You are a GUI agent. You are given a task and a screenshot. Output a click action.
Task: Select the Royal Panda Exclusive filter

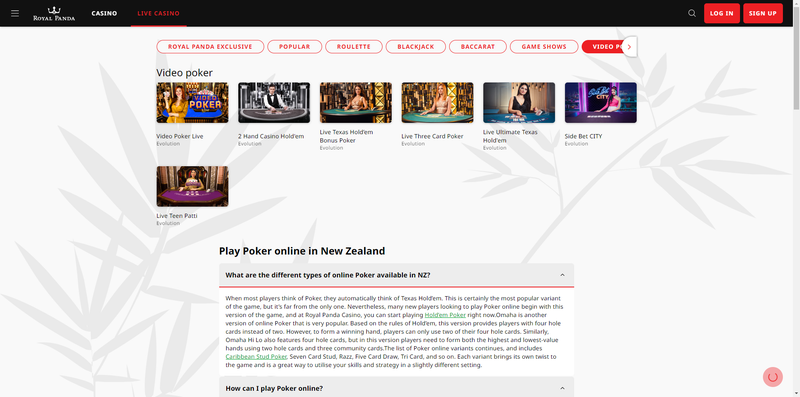[210, 46]
